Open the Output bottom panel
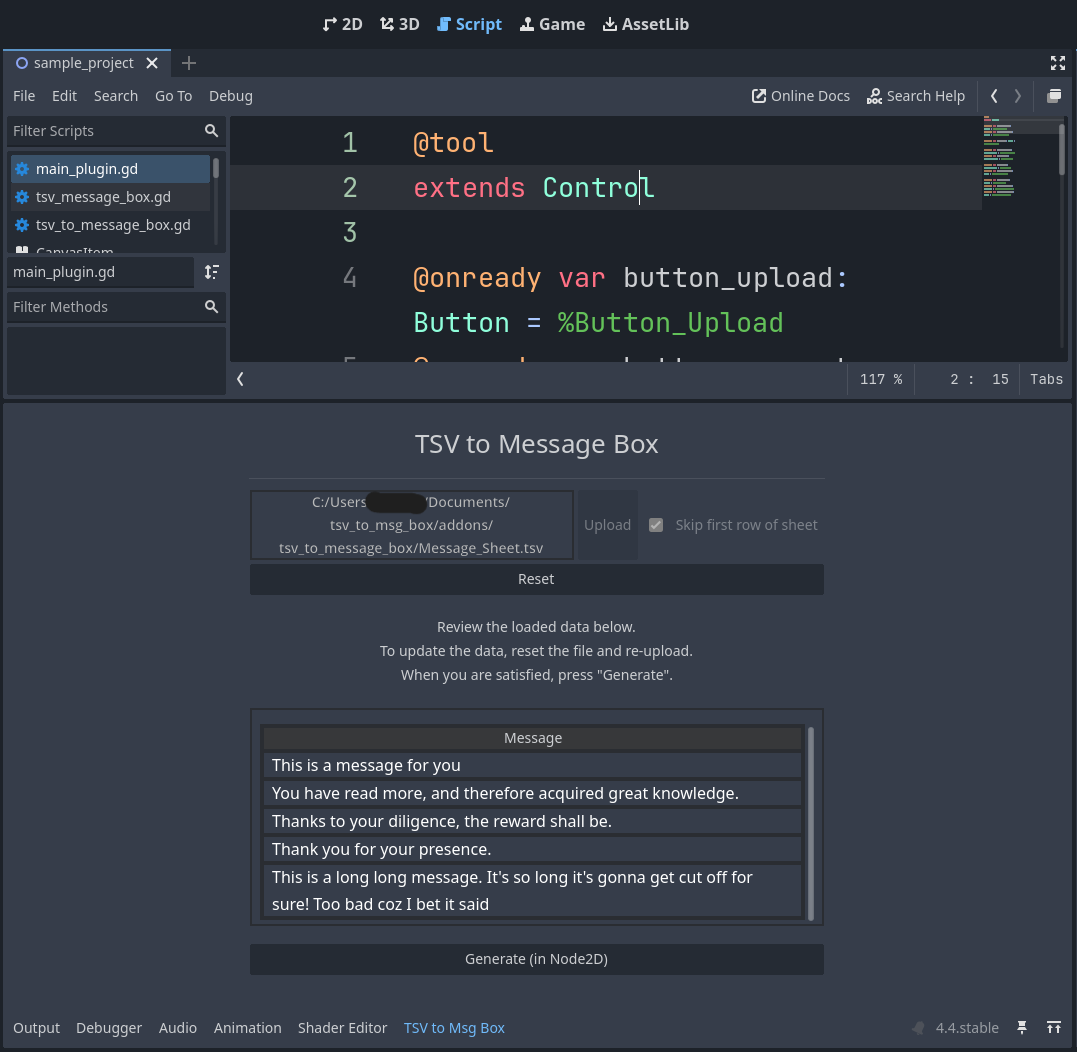 coord(36,1028)
